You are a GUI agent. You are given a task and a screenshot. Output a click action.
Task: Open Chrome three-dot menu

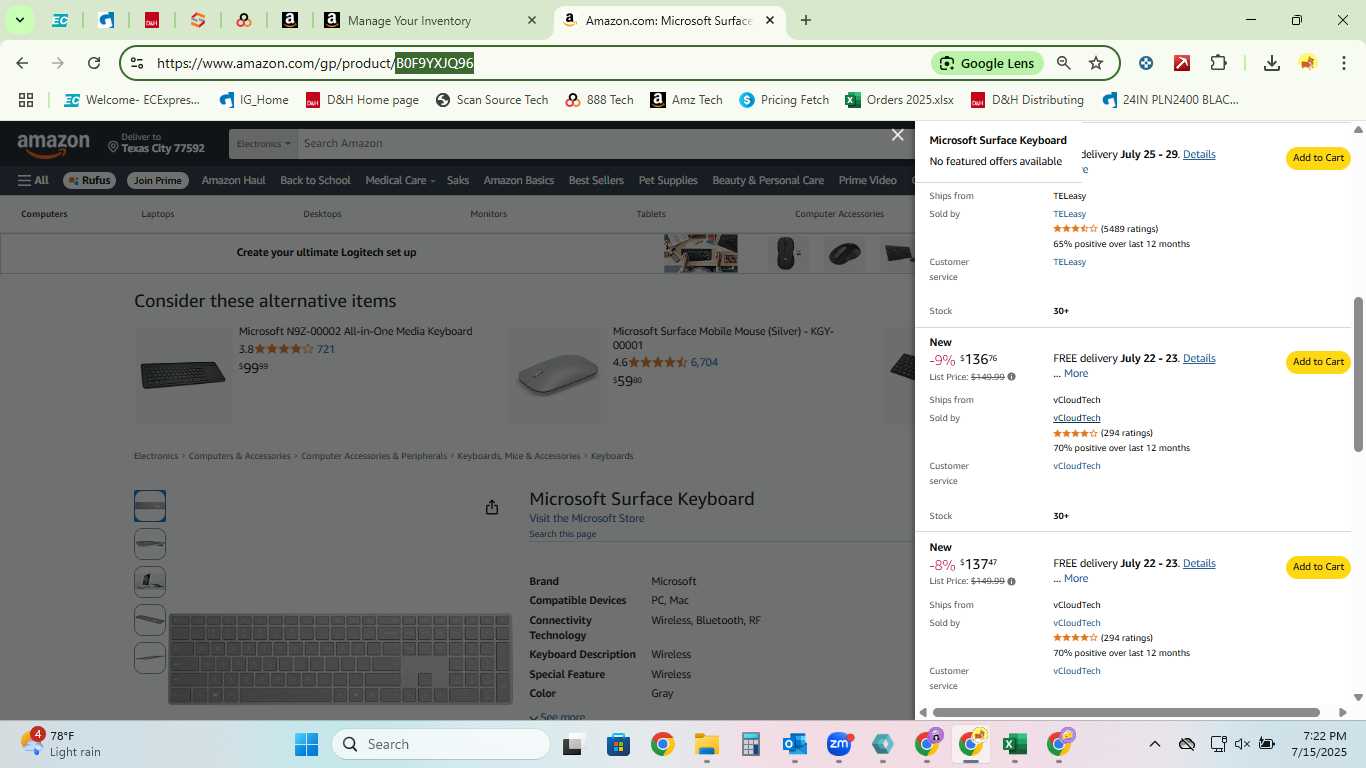pyautogui.click(x=1343, y=63)
